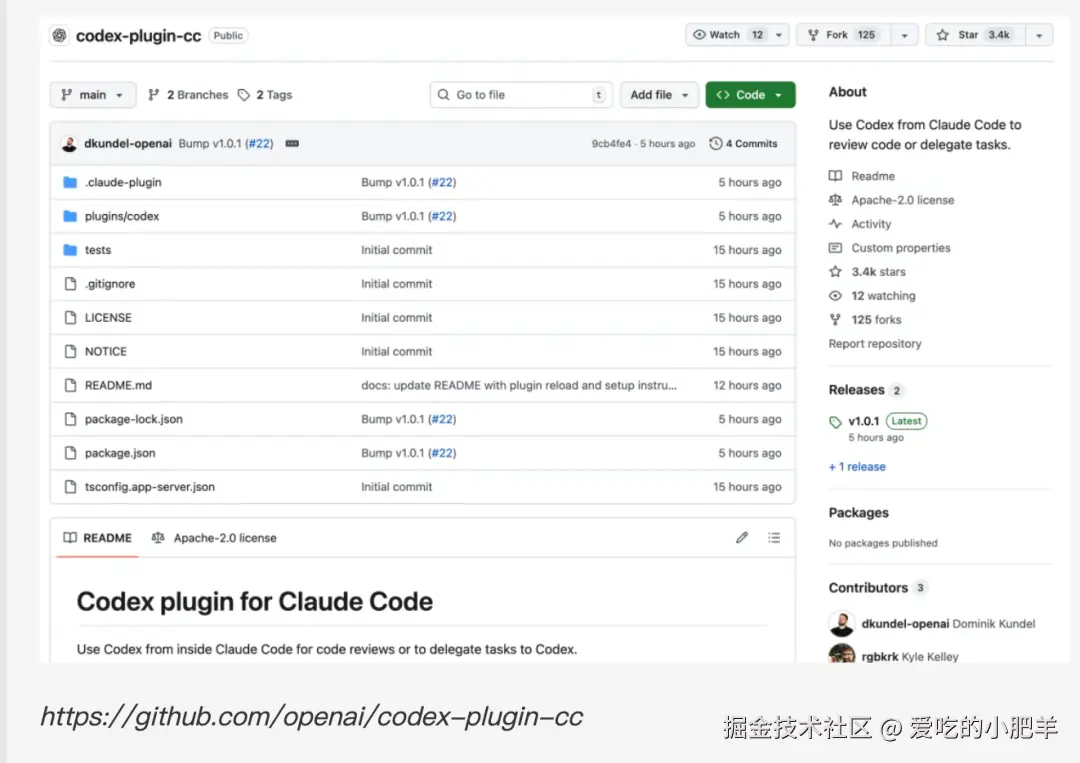
Task: Open the README outline list icon
Action: pos(773,537)
